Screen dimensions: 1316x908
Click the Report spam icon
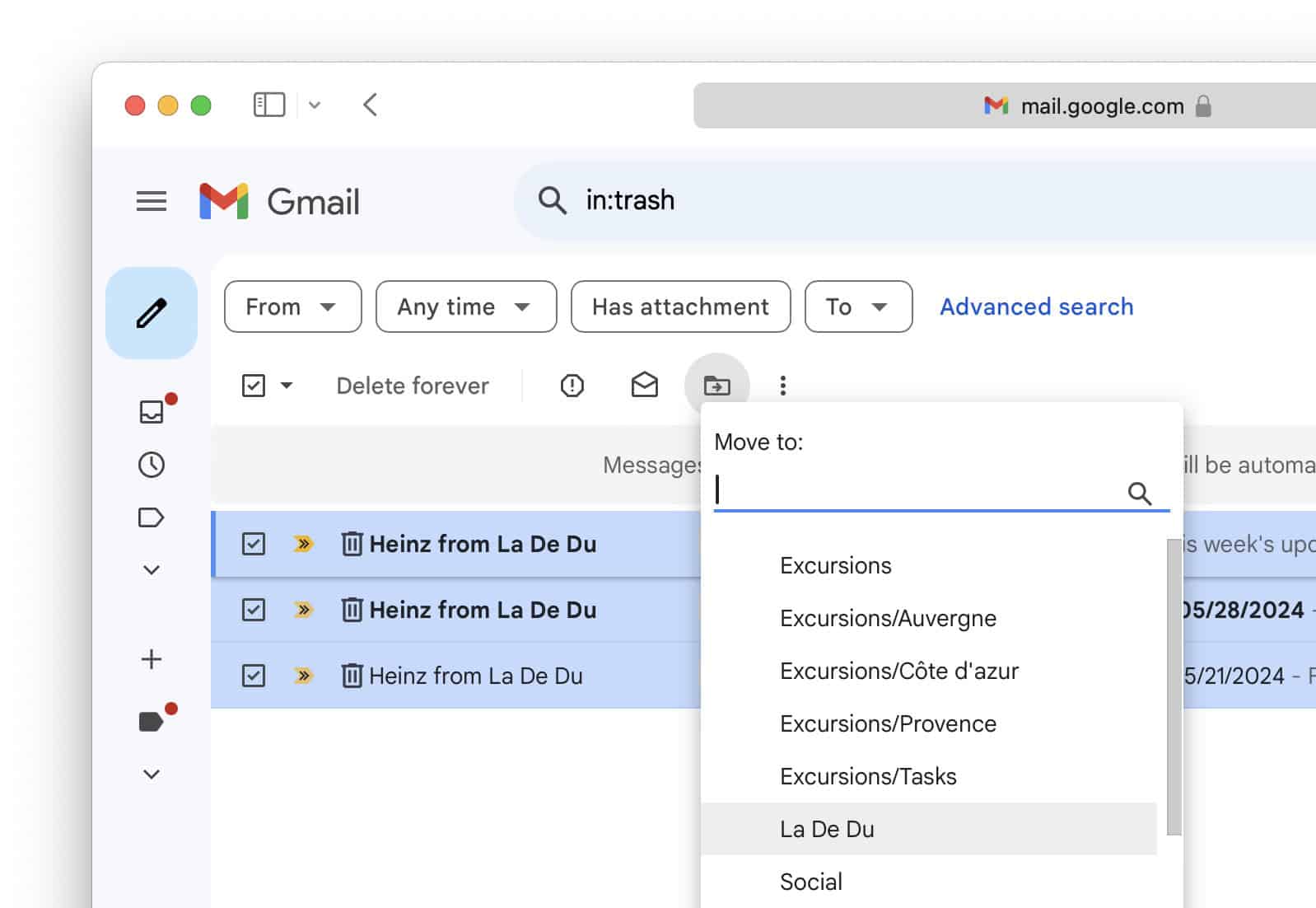(572, 385)
